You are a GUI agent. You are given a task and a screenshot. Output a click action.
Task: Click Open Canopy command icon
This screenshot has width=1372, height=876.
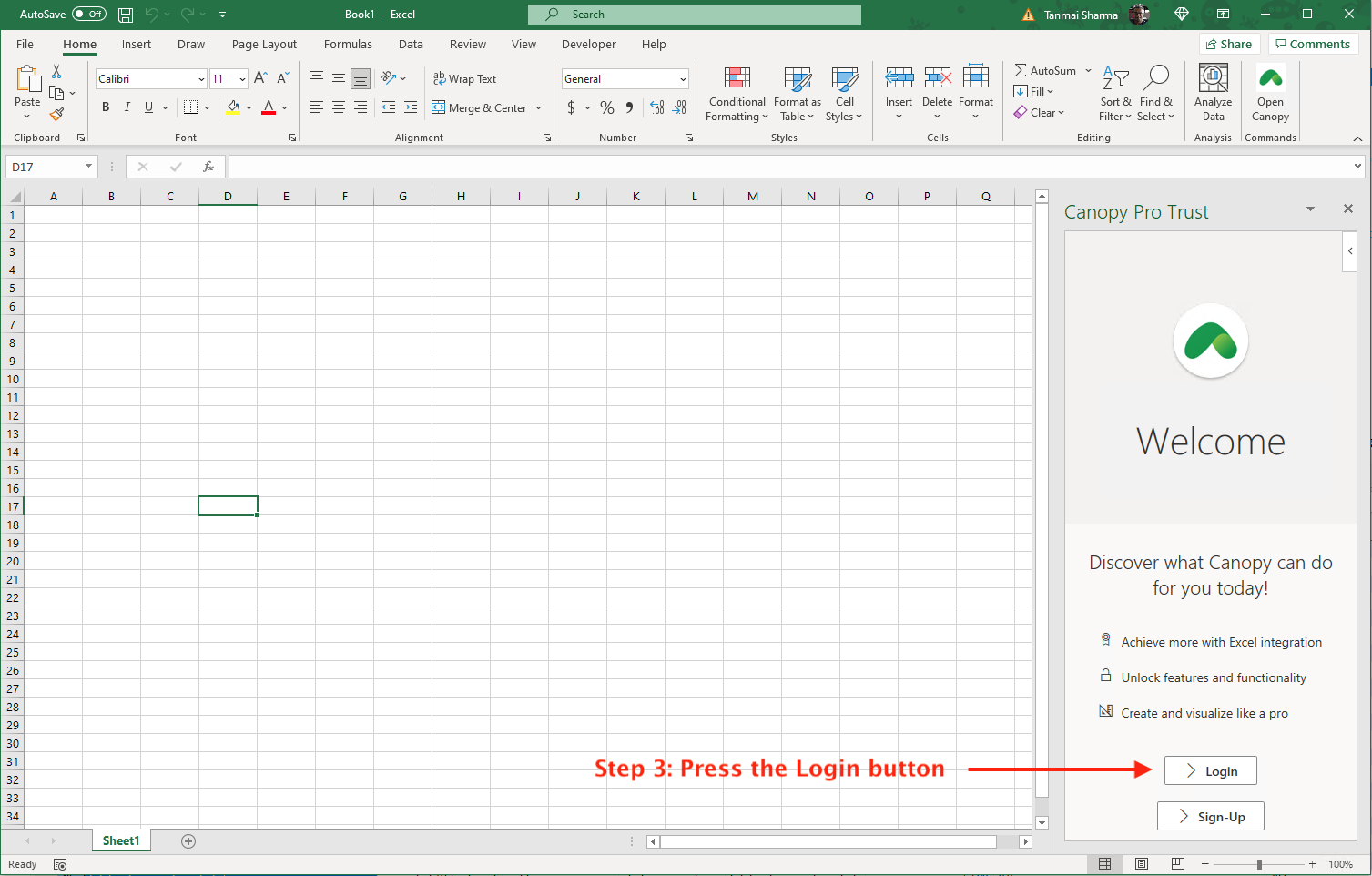pos(1270,78)
